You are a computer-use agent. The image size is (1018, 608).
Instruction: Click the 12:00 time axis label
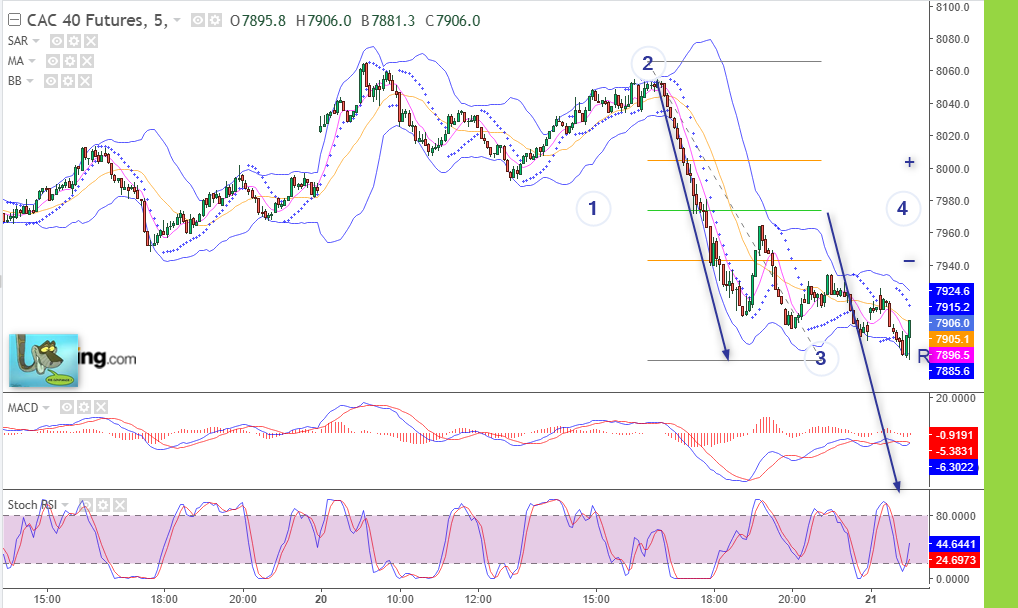(478, 599)
